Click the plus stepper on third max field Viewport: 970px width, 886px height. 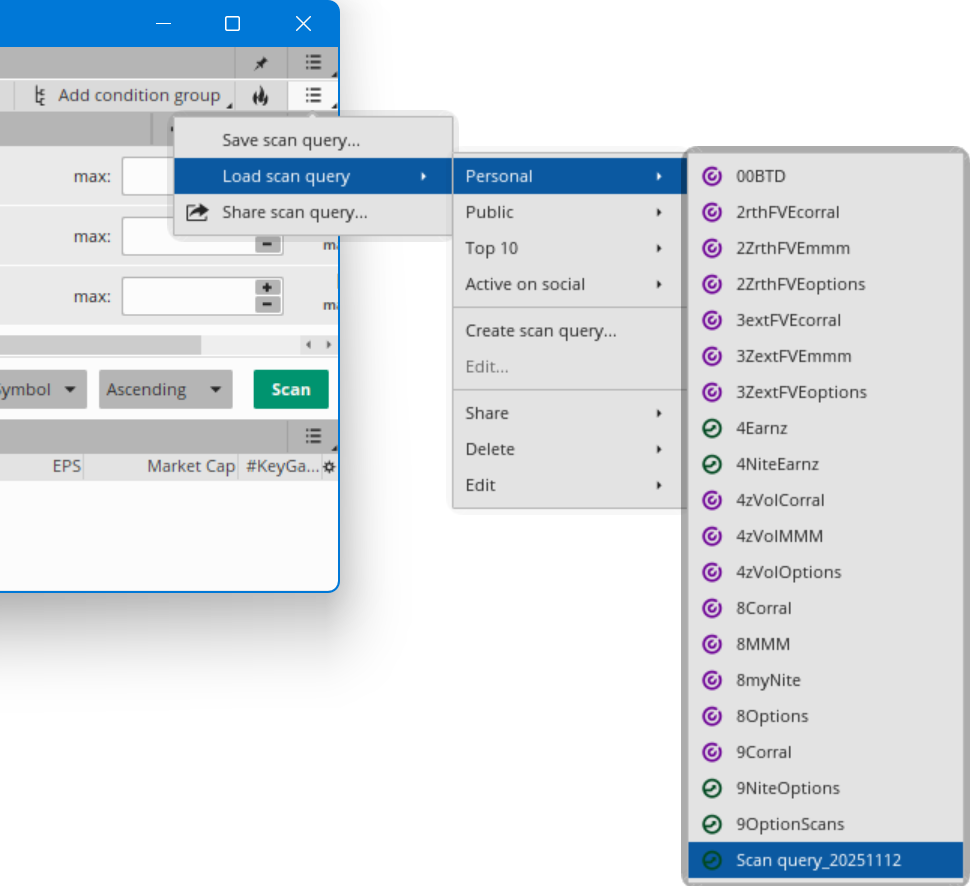point(268,288)
